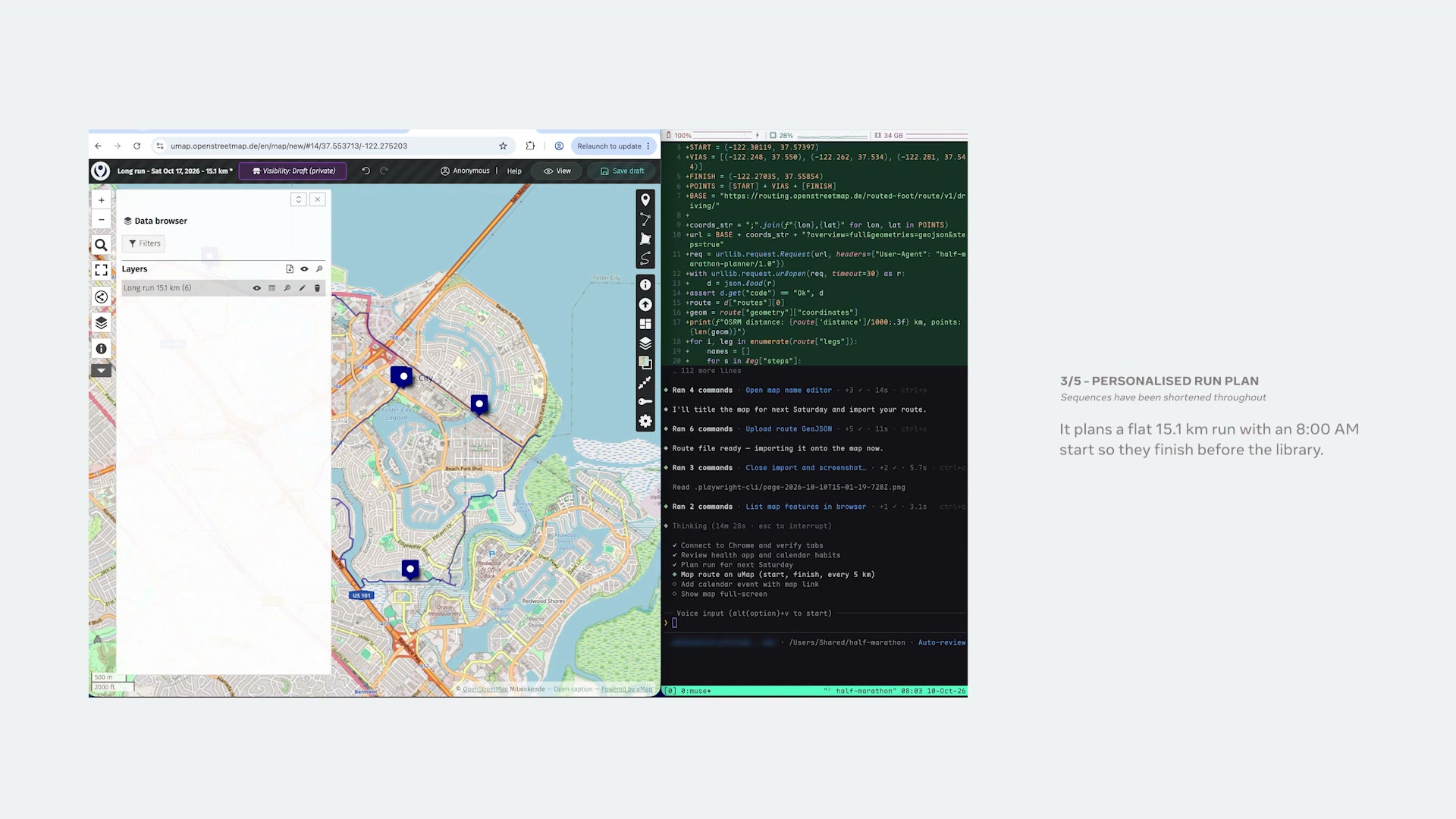Click OpenStreetMap attribution link
Viewport: 1456px width, 819px height.
coord(485,689)
